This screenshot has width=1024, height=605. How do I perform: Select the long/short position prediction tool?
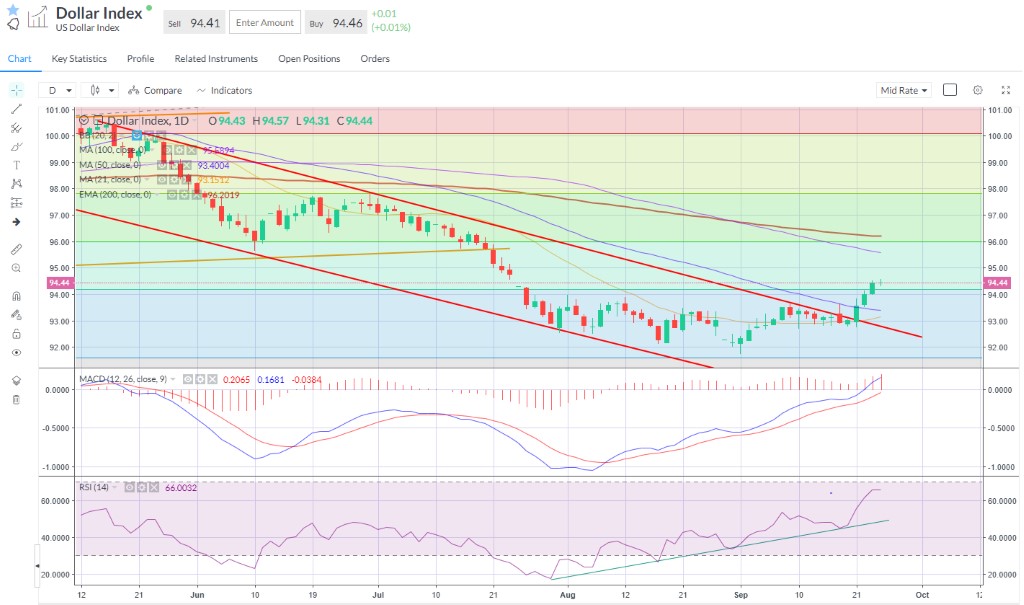(16, 203)
